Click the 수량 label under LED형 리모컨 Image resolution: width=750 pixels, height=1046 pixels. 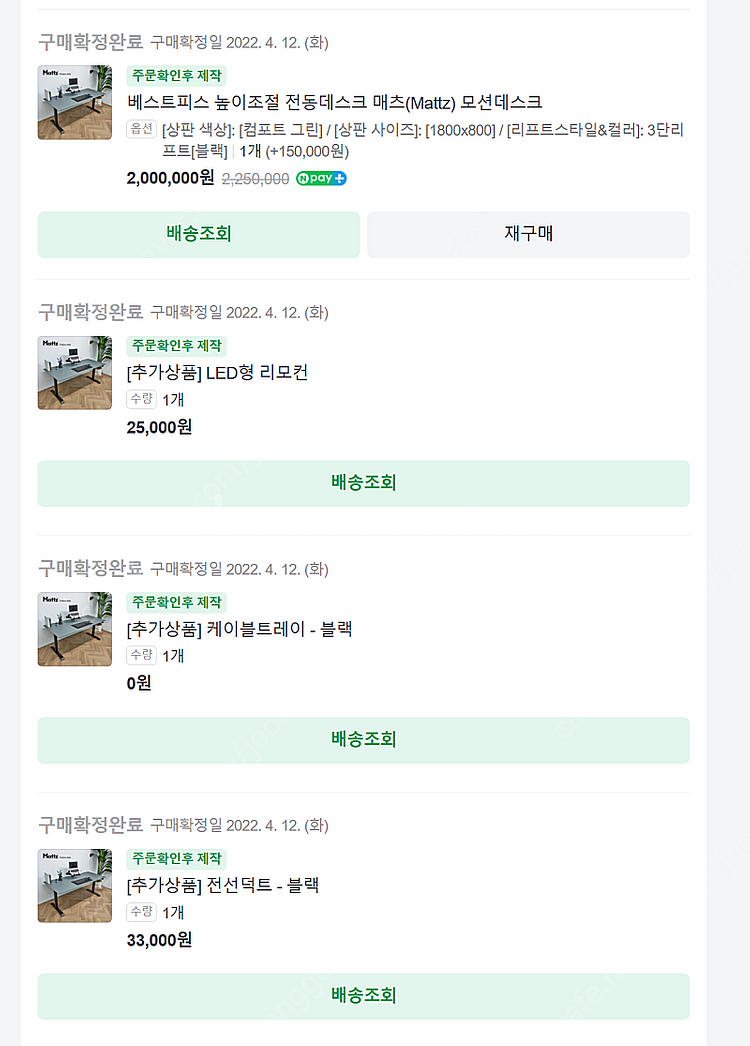click(141, 399)
